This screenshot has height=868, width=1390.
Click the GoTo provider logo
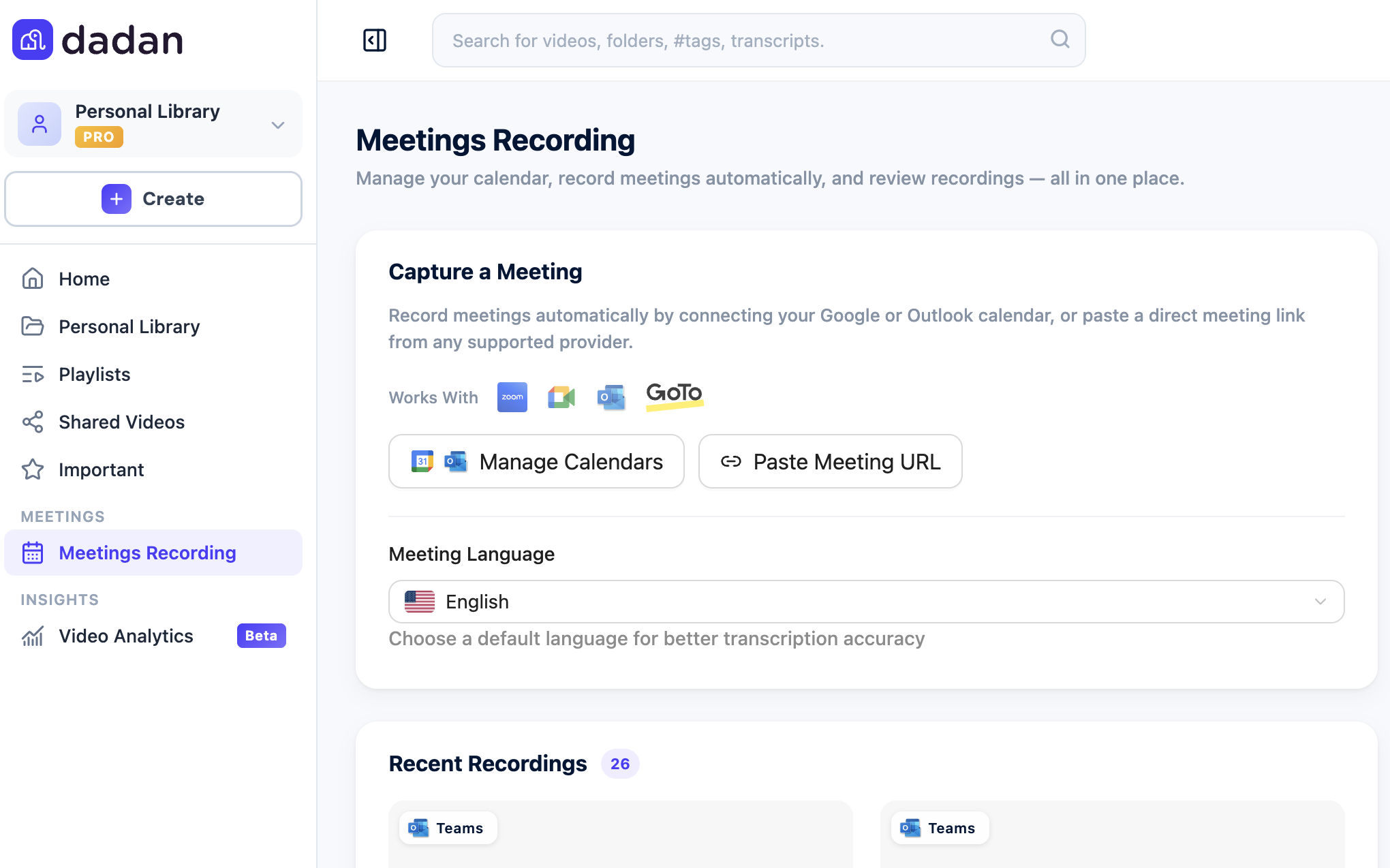pos(675,396)
